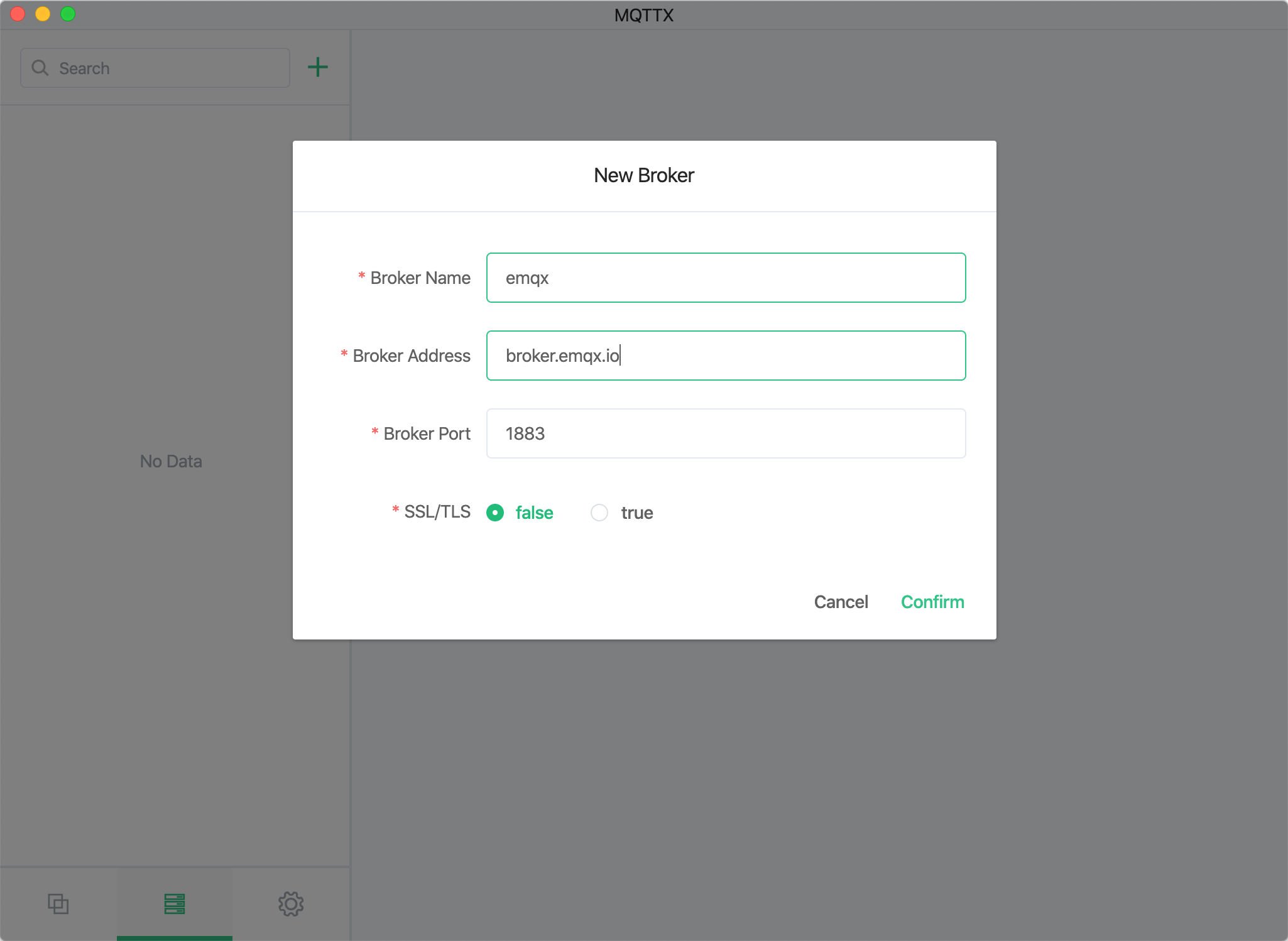Open Settings via the gear icon
1288x941 pixels.
pyautogui.click(x=290, y=905)
